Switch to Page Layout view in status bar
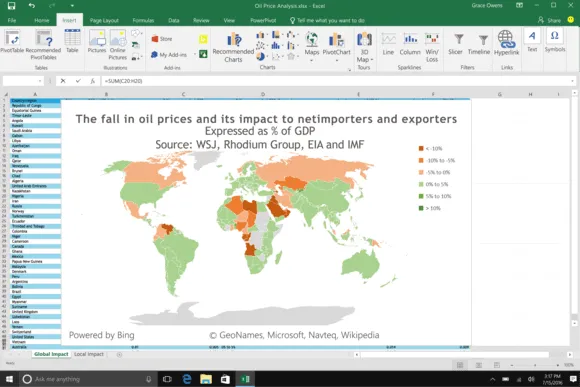 [478, 365]
